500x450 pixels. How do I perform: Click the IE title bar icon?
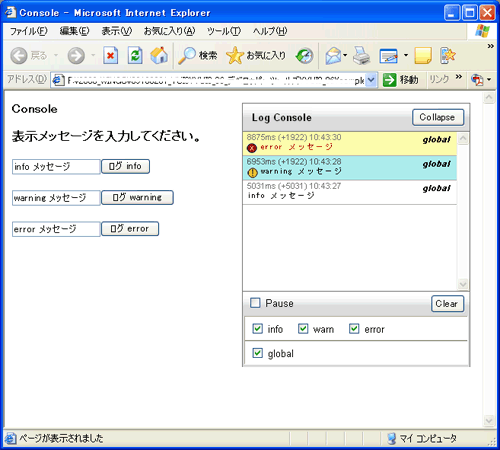pyautogui.click(x=10, y=12)
